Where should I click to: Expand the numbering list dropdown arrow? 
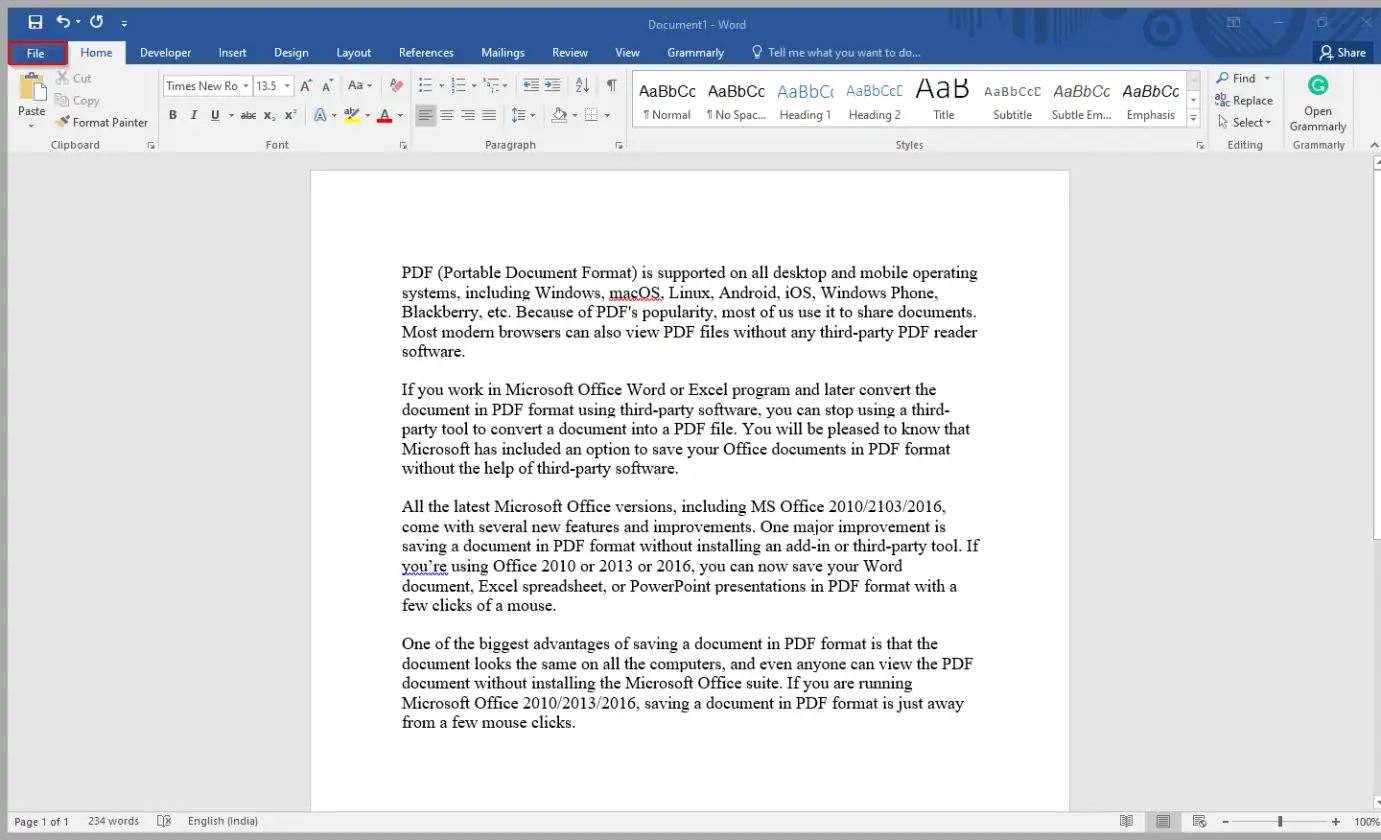(474, 86)
